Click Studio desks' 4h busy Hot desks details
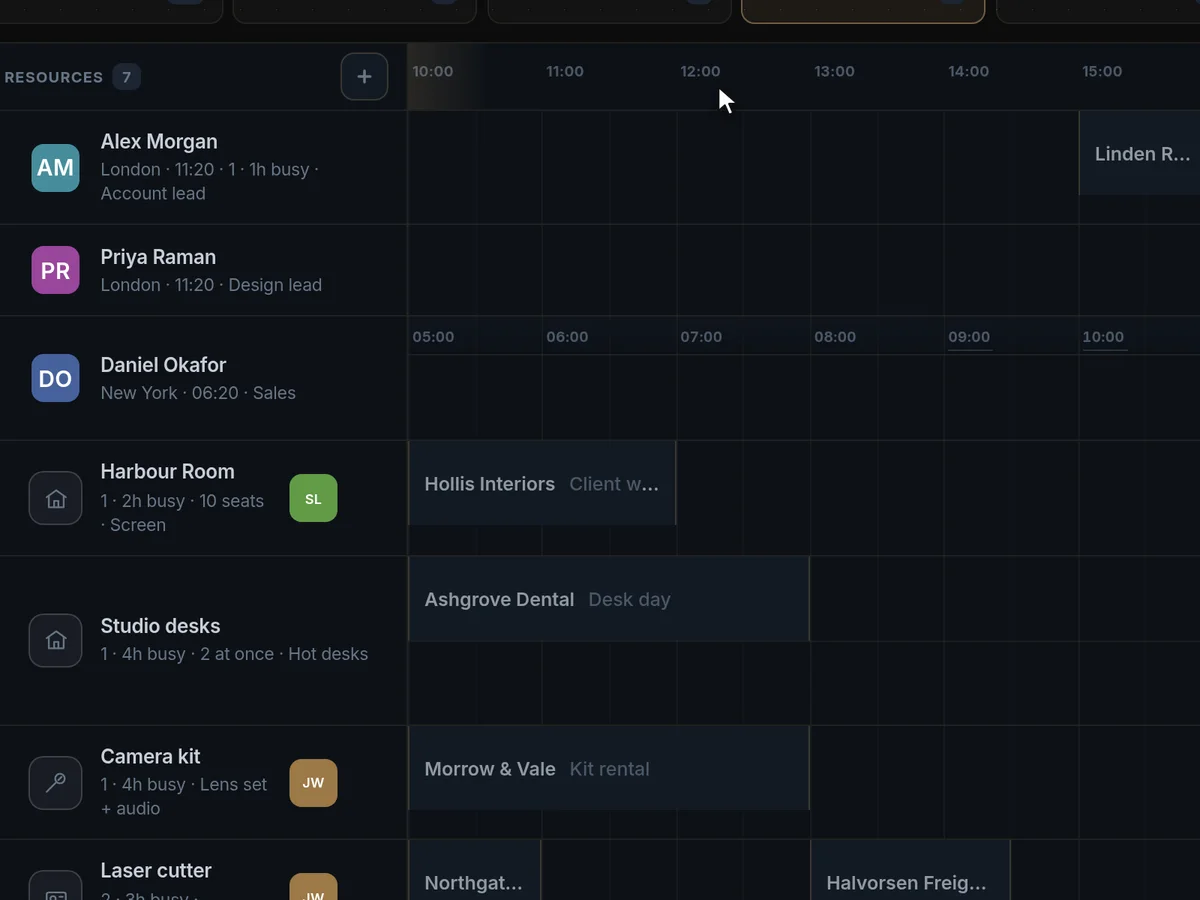The width and height of the screenshot is (1200, 900). [234, 654]
